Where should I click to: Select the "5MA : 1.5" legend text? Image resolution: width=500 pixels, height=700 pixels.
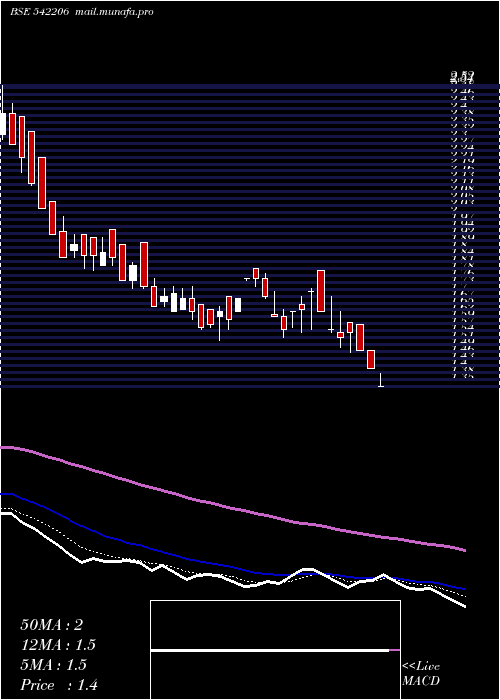(54, 665)
